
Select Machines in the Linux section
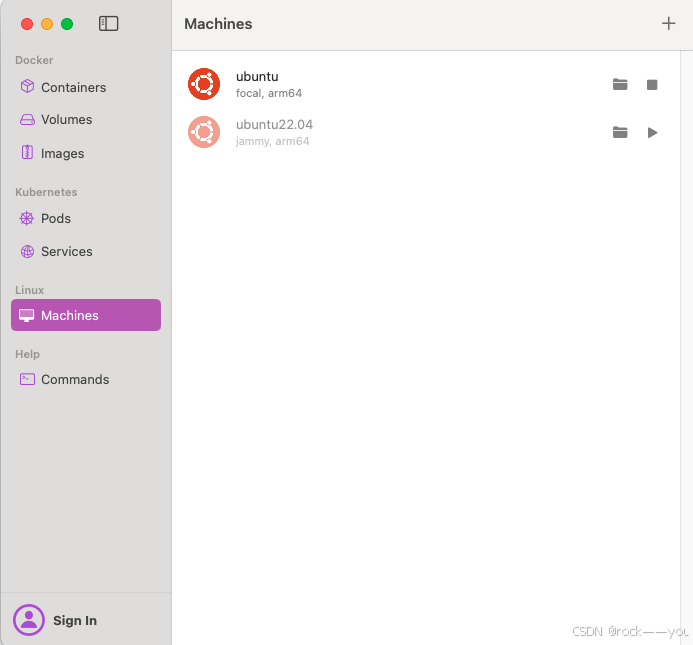[x=86, y=315]
